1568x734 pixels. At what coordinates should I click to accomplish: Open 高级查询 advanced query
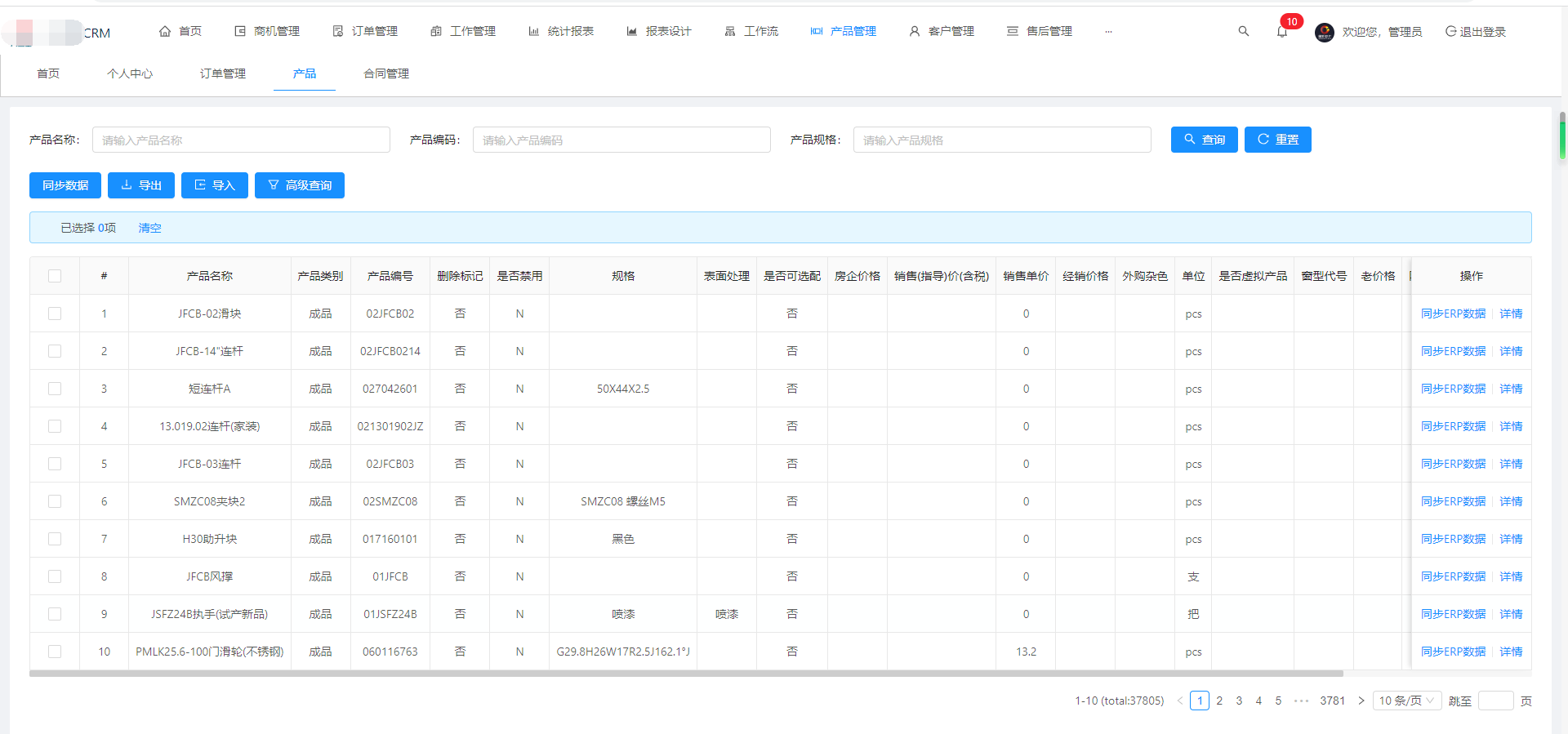point(300,185)
